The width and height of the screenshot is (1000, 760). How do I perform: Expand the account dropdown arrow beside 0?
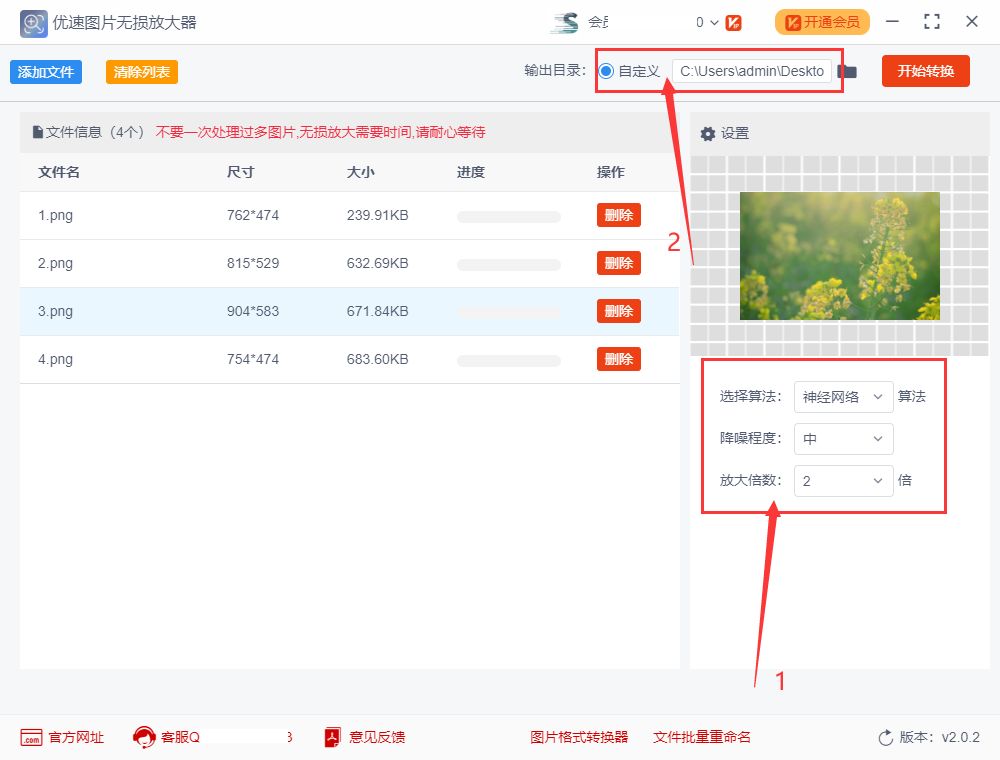(714, 23)
